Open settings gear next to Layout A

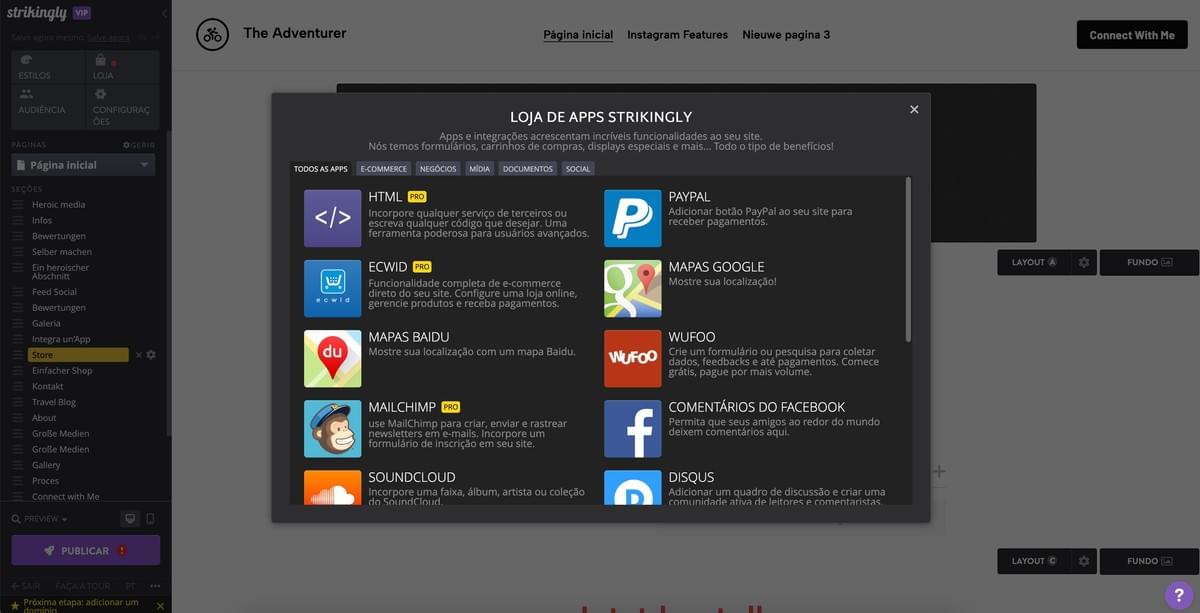[1083, 262]
